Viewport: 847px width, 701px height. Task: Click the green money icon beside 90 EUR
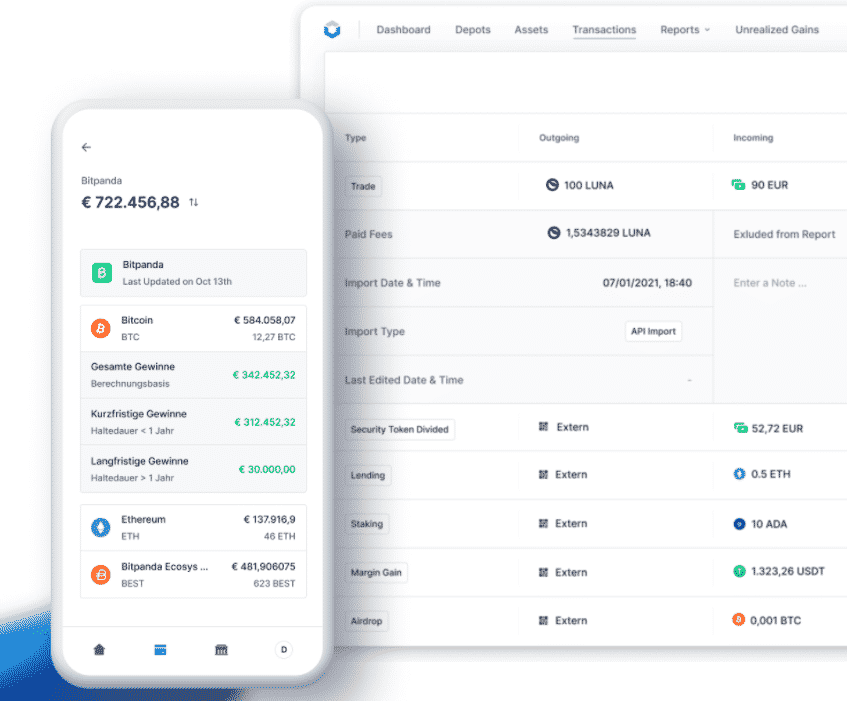click(x=738, y=185)
